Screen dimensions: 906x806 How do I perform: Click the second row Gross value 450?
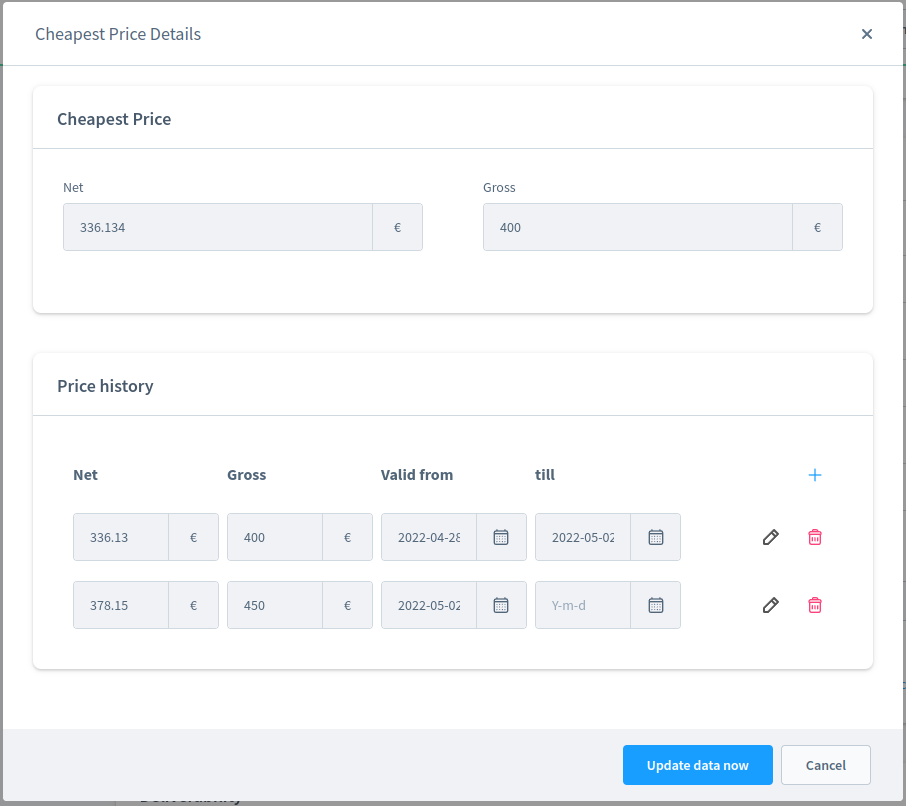(x=274, y=605)
